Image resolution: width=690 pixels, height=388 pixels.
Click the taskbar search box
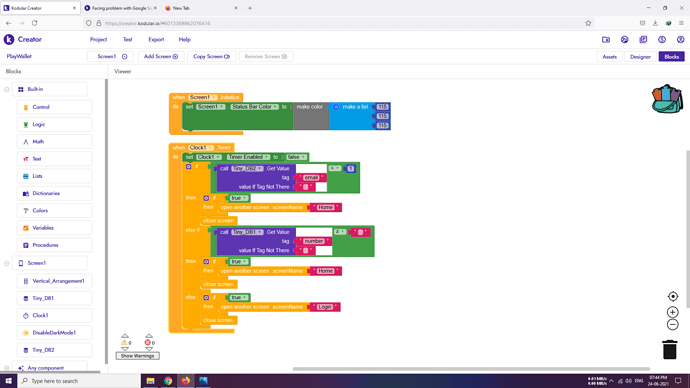click(x=79, y=381)
